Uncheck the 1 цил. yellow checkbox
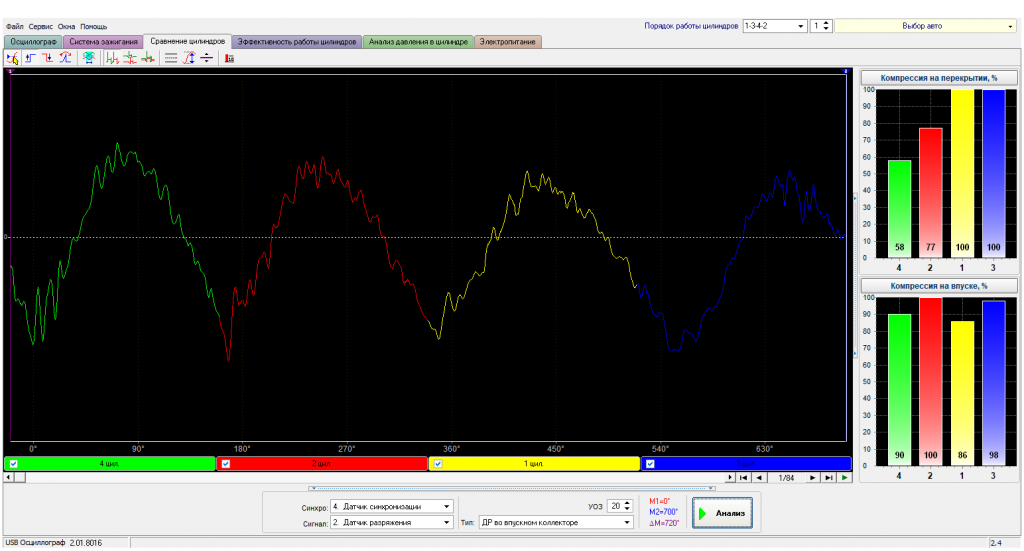 point(438,464)
